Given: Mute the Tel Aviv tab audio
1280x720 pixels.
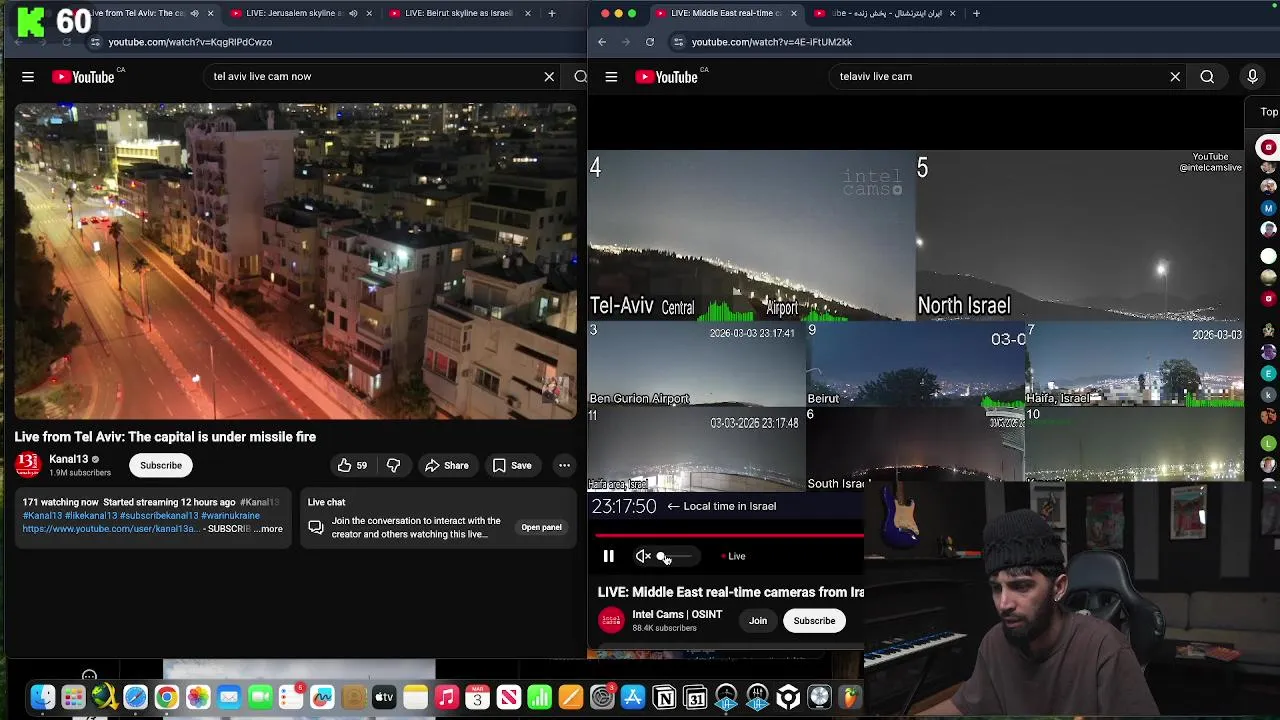Looking at the screenshot, I should point(194,13).
